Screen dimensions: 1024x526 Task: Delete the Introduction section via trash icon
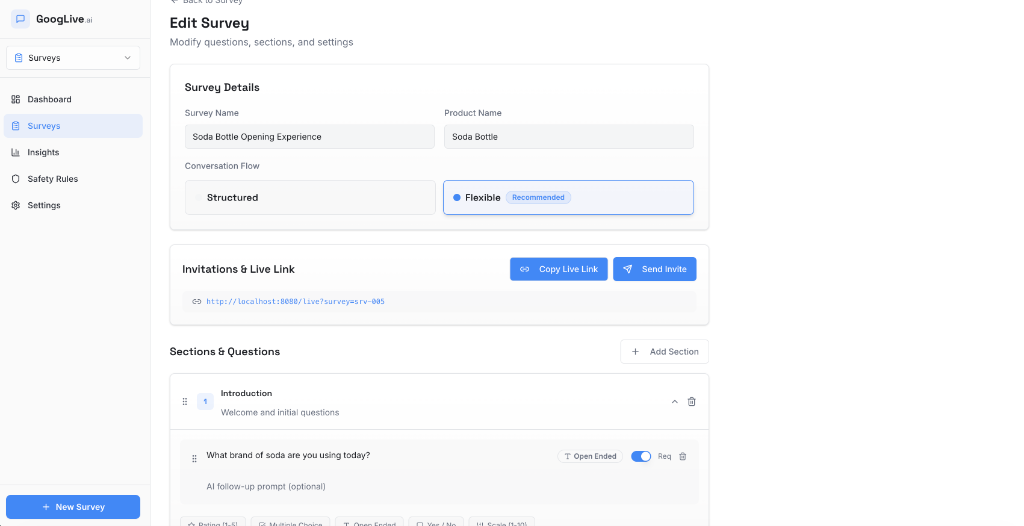(692, 402)
